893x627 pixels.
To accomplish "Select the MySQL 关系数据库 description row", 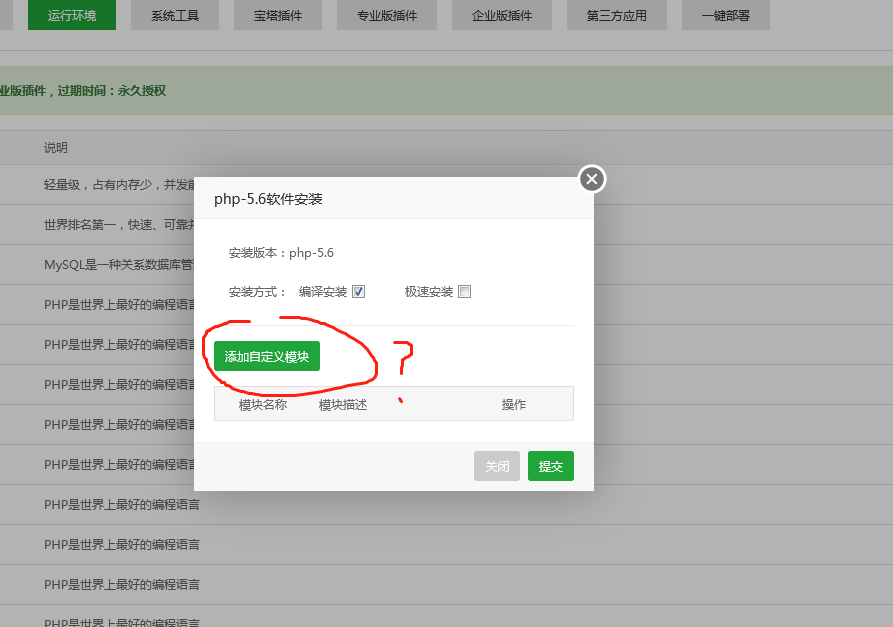I will point(110,265).
